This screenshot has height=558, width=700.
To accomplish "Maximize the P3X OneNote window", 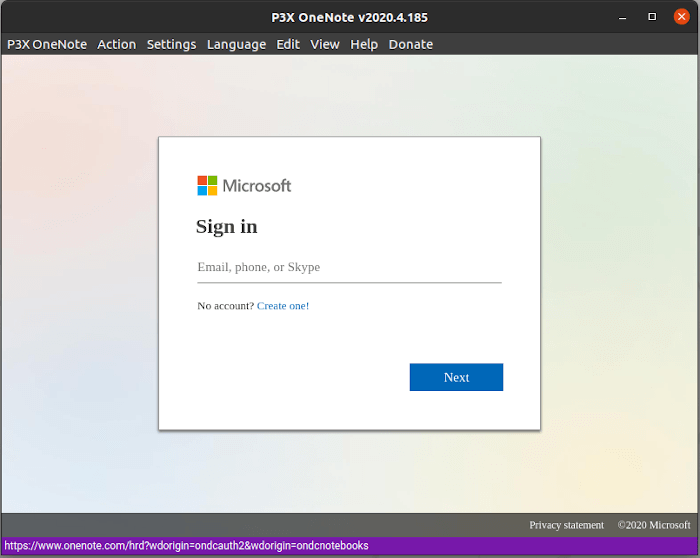I will pyautogui.click(x=652, y=17).
